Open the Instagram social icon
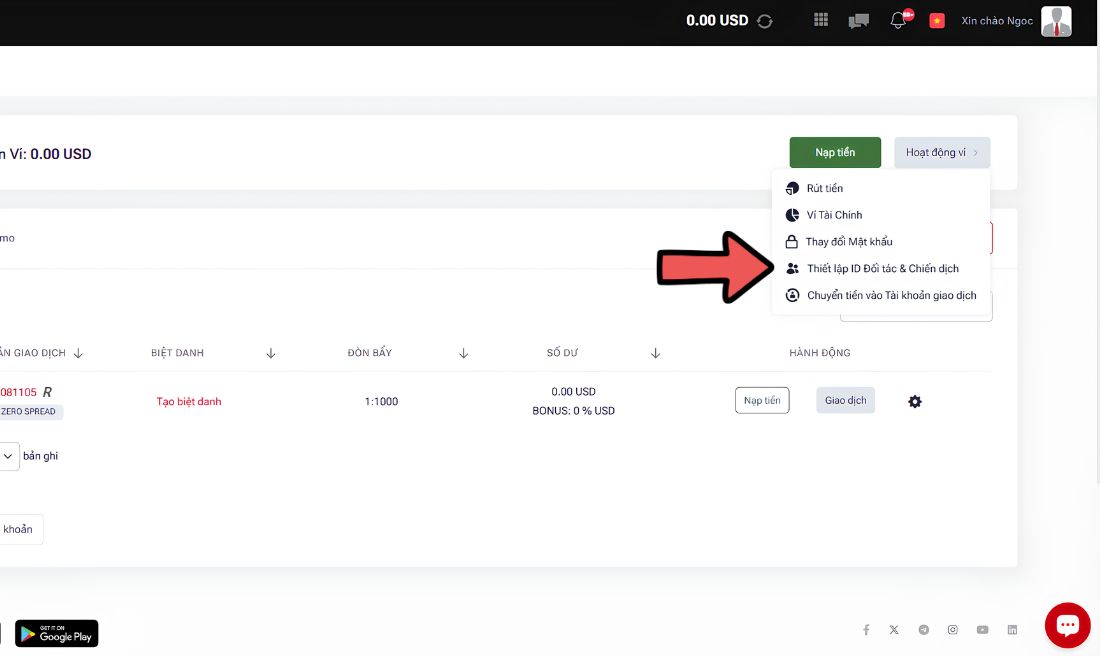This screenshot has width=1100, height=660. pos(953,630)
